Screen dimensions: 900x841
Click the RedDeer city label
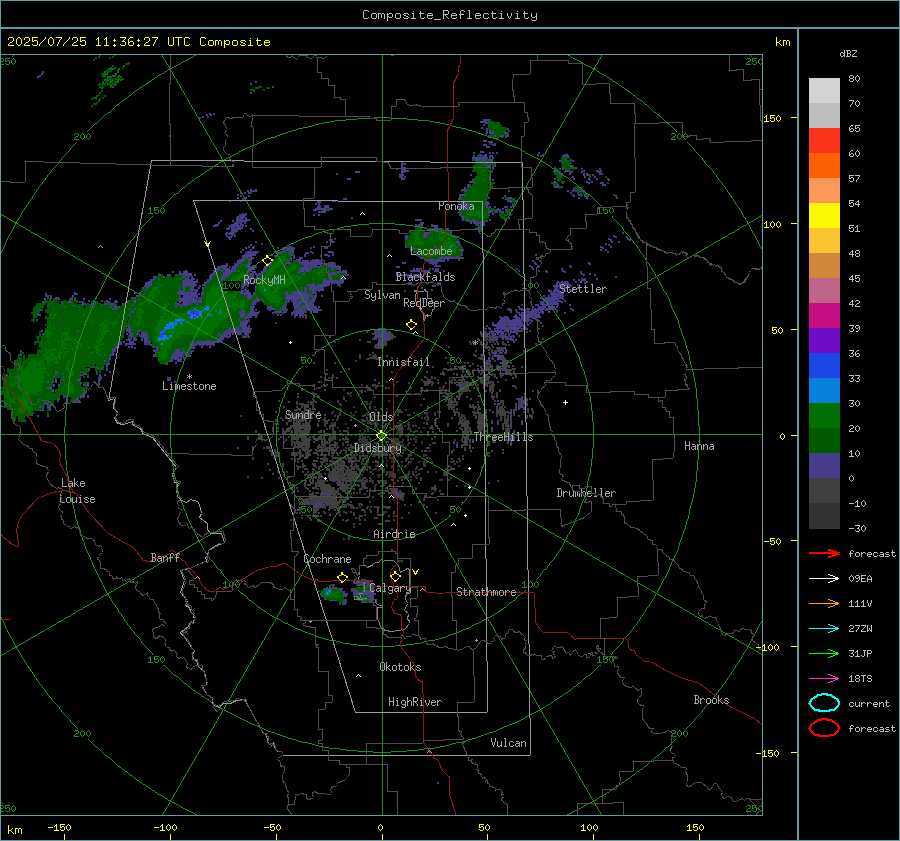tap(424, 303)
